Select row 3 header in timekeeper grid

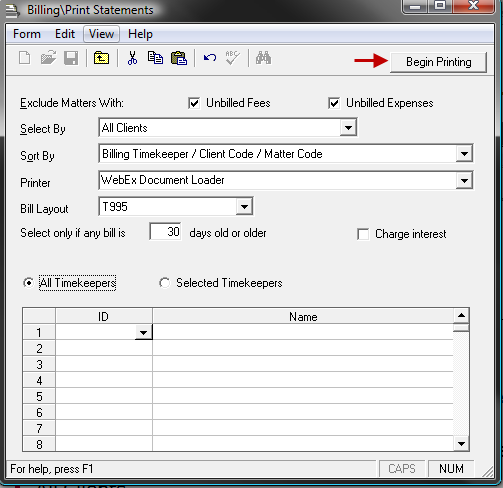39,364
